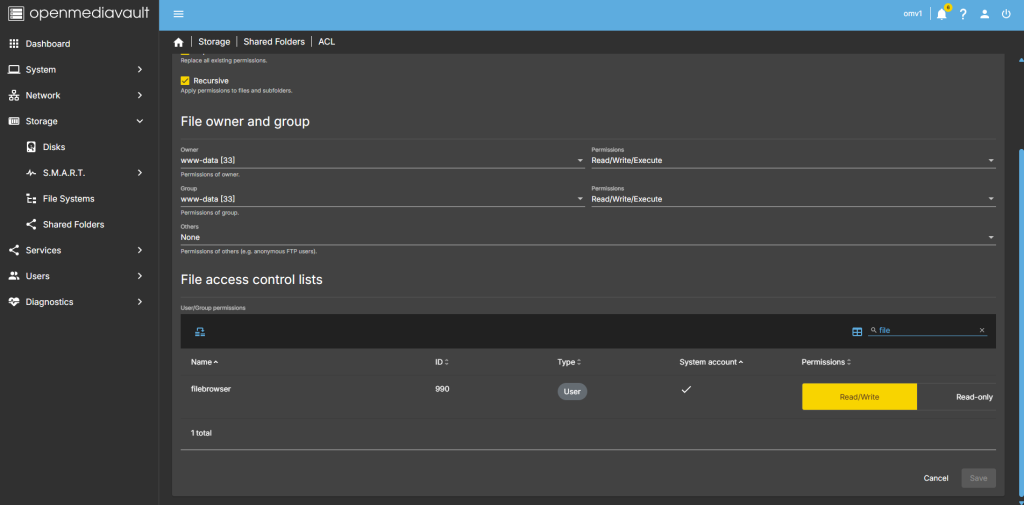
Task: Open the Owner dropdown showing www-data
Action: [x=382, y=160]
